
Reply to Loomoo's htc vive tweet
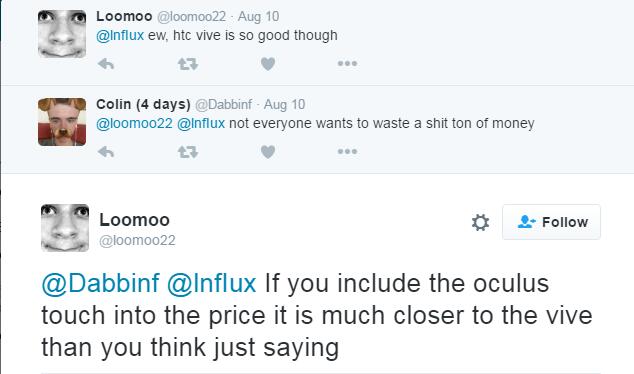coord(106,64)
